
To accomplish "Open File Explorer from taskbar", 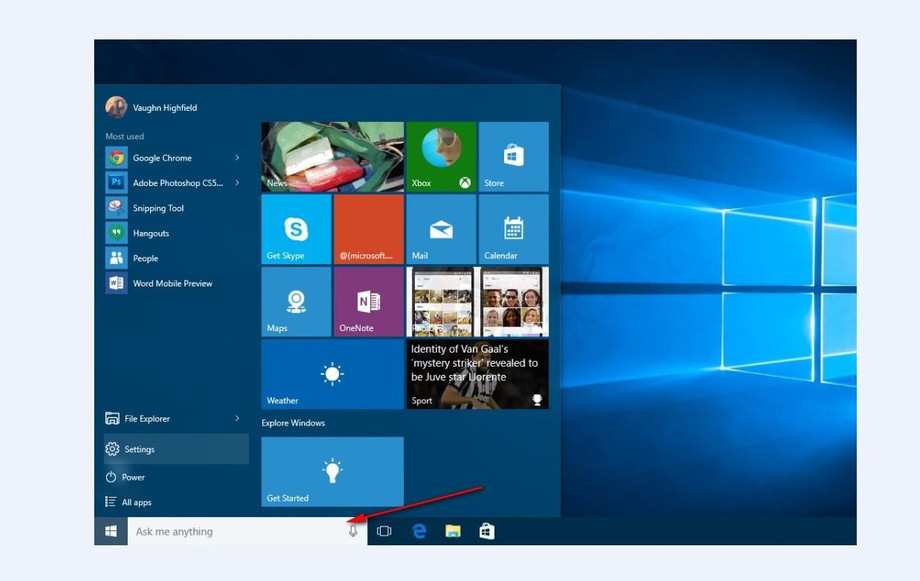I will pyautogui.click(x=453, y=531).
